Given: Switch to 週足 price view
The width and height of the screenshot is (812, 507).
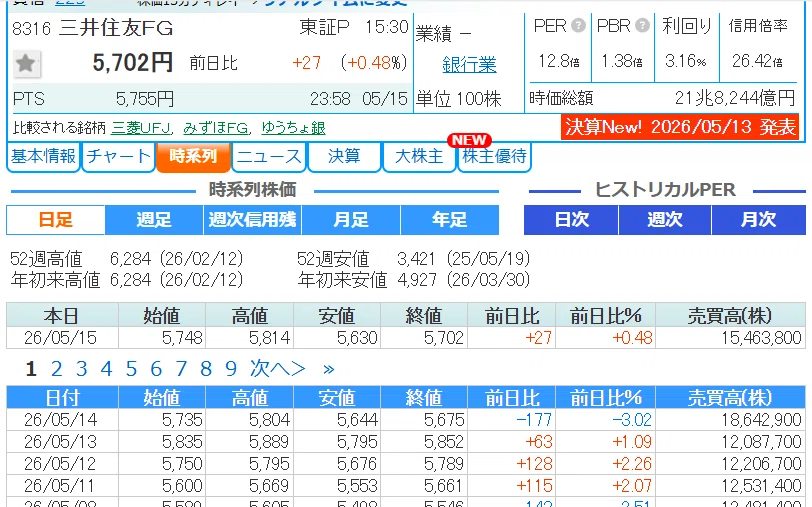Looking at the screenshot, I should 154,220.
